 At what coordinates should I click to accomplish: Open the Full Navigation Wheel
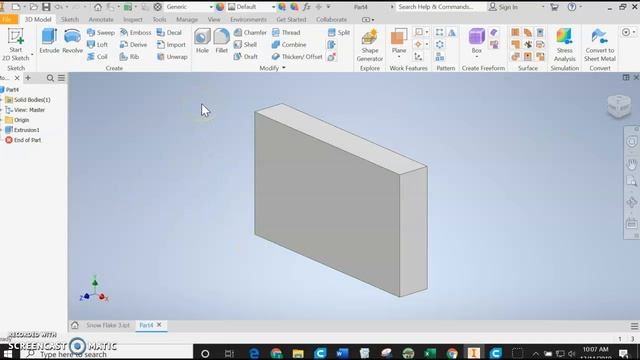pyautogui.click(x=631, y=142)
